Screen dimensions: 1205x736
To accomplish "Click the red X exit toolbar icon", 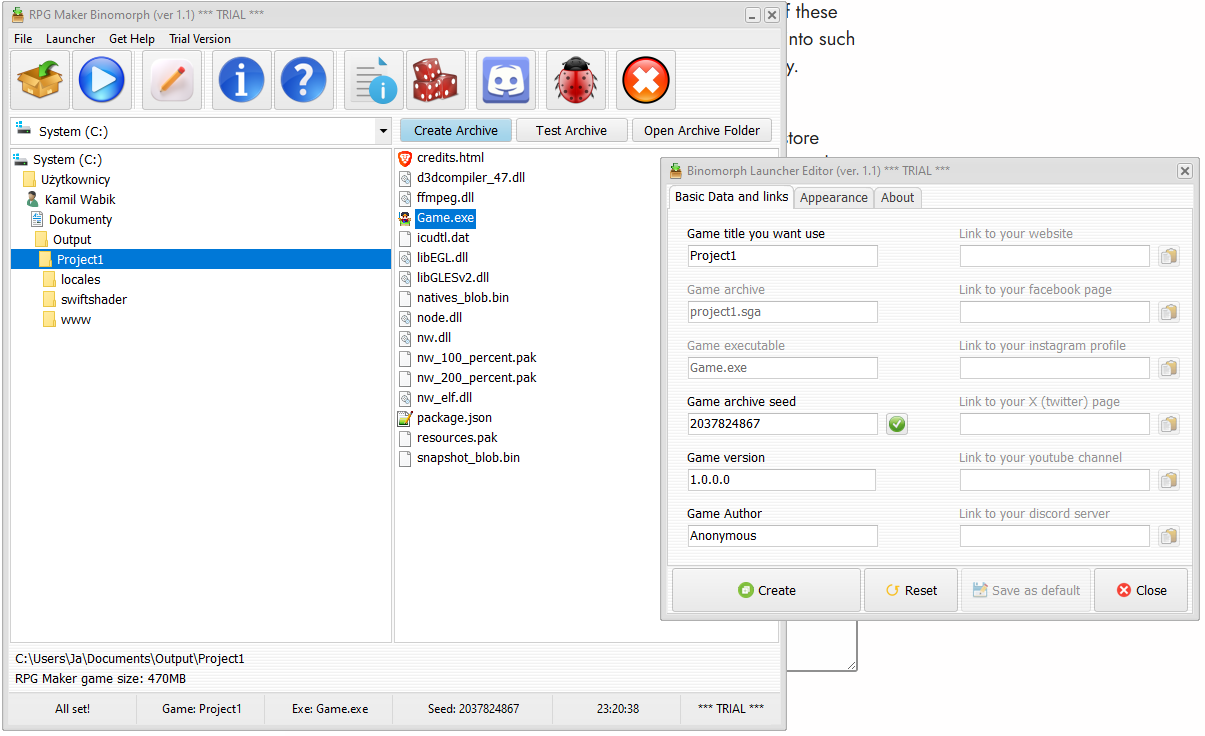I will point(646,80).
